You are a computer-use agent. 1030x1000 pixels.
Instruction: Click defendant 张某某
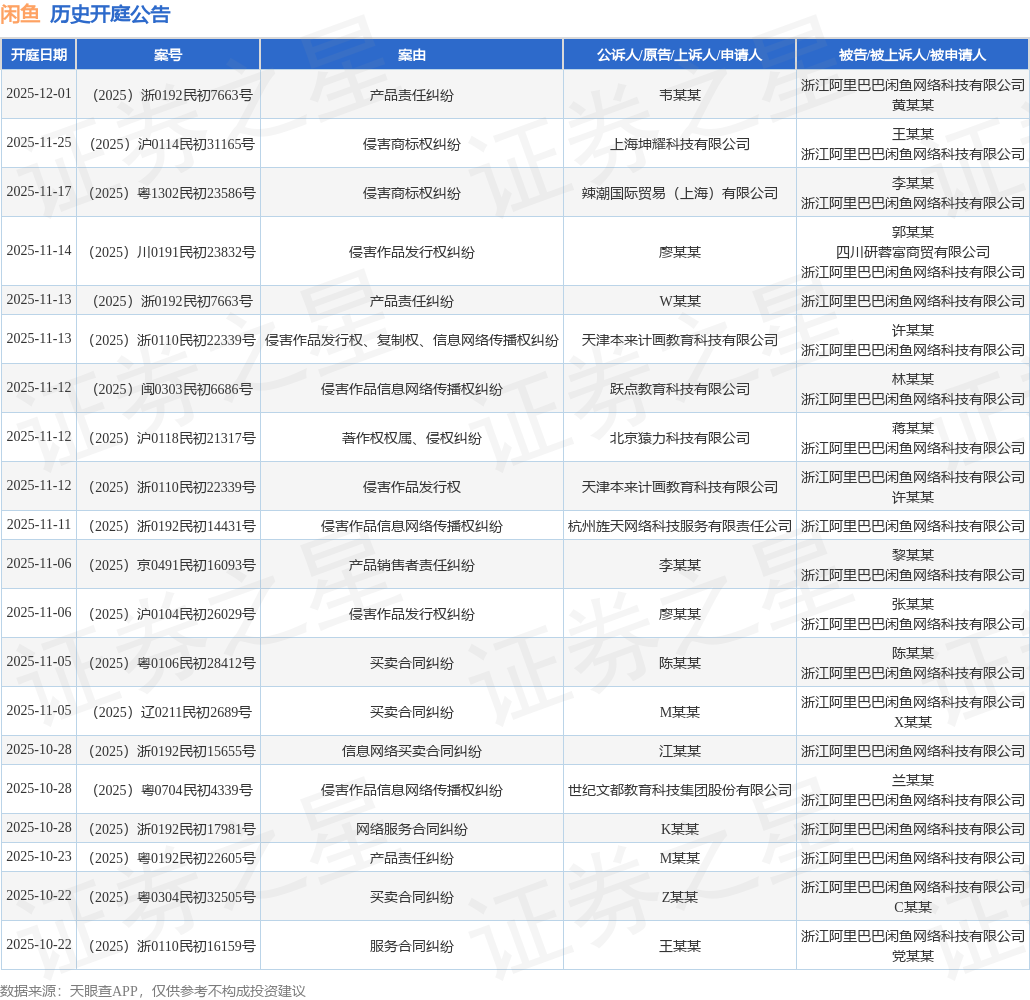click(x=912, y=604)
